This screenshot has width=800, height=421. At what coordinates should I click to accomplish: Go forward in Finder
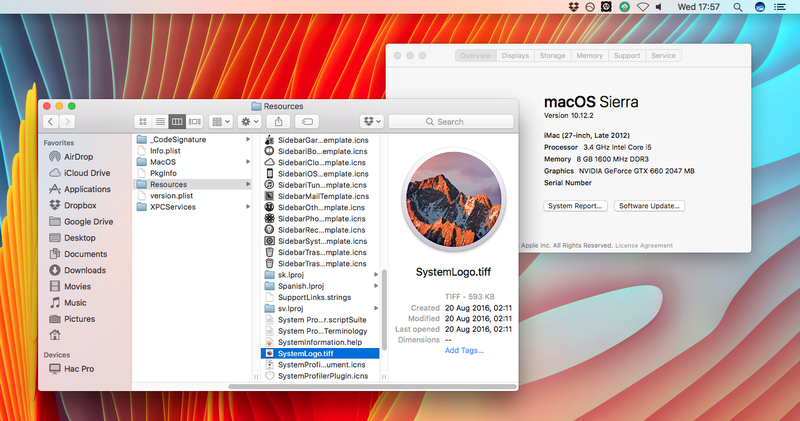[x=67, y=121]
